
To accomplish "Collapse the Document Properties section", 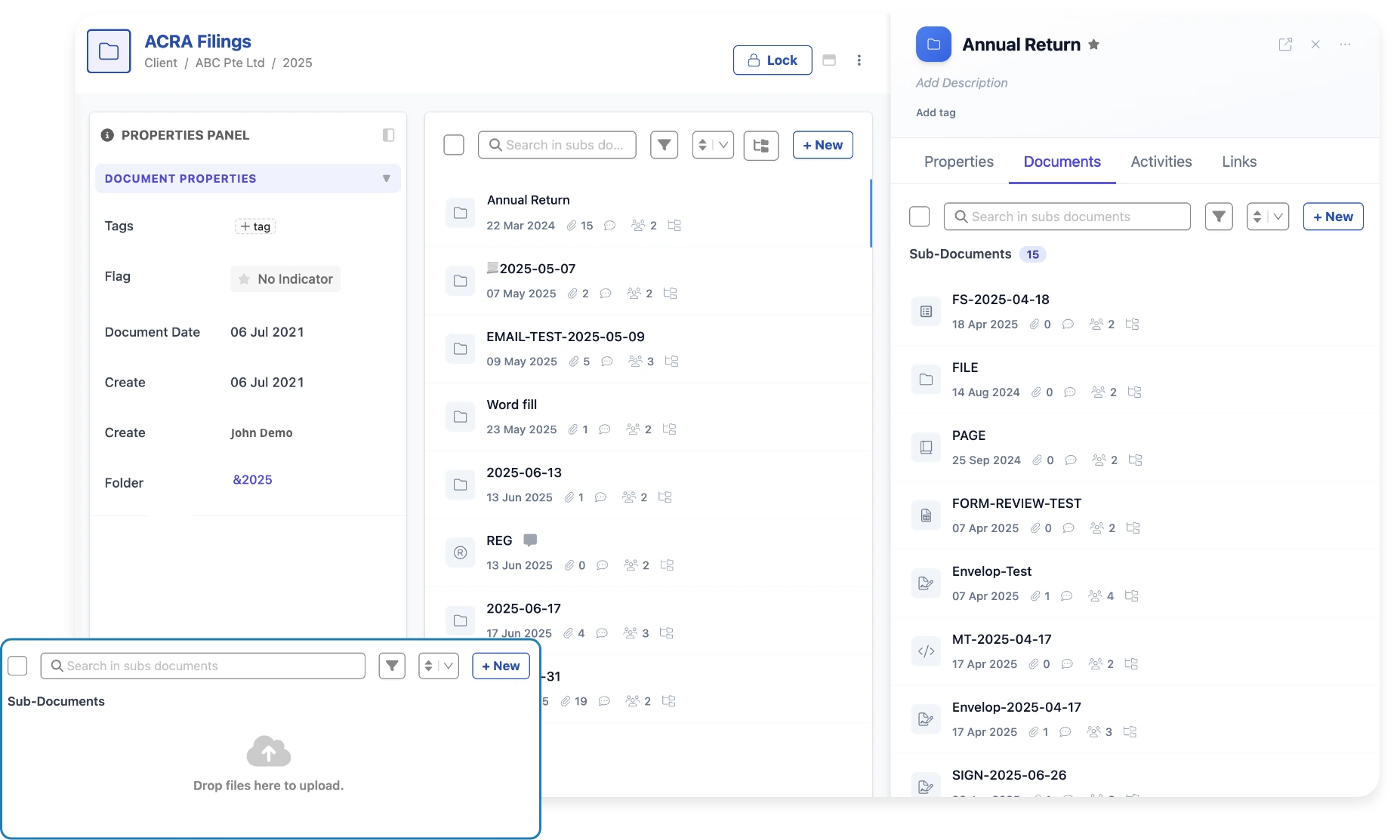I will pyautogui.click(x=386, y=179).
